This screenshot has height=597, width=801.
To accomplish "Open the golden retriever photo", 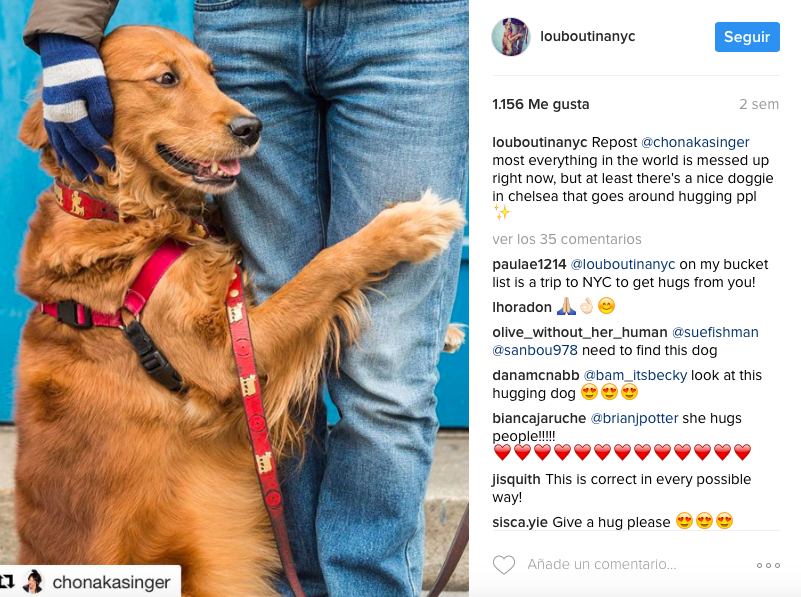I will pos(234,298).
